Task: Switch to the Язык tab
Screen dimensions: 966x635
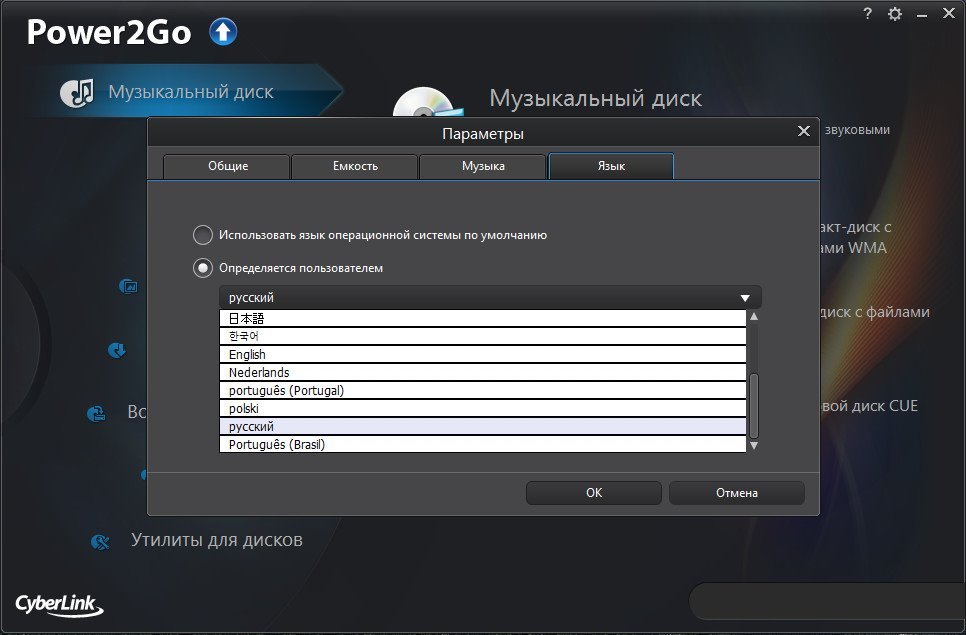Action: tap(611, 166)
